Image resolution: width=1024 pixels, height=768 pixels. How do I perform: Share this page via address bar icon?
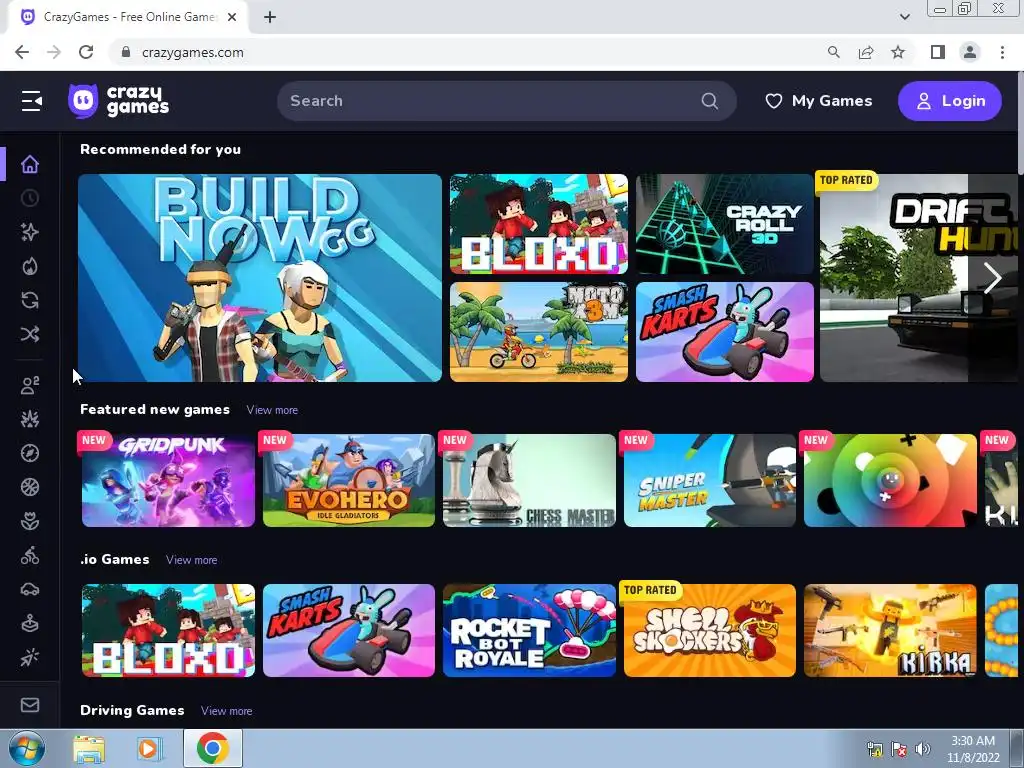pyautogui.click(x=866, y=52)
